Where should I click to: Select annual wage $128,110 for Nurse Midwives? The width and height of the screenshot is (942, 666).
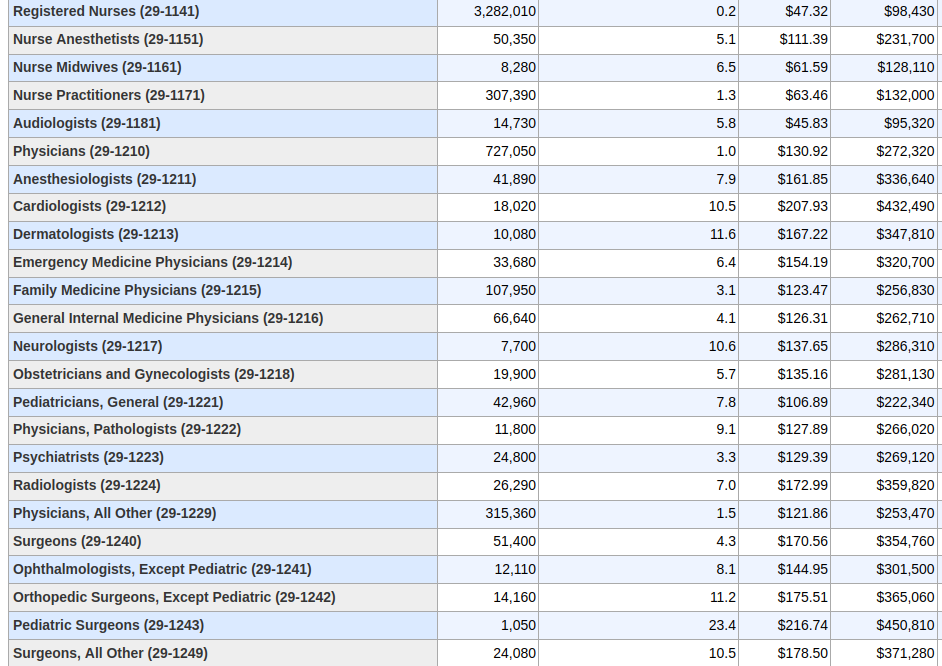point(905,67)
